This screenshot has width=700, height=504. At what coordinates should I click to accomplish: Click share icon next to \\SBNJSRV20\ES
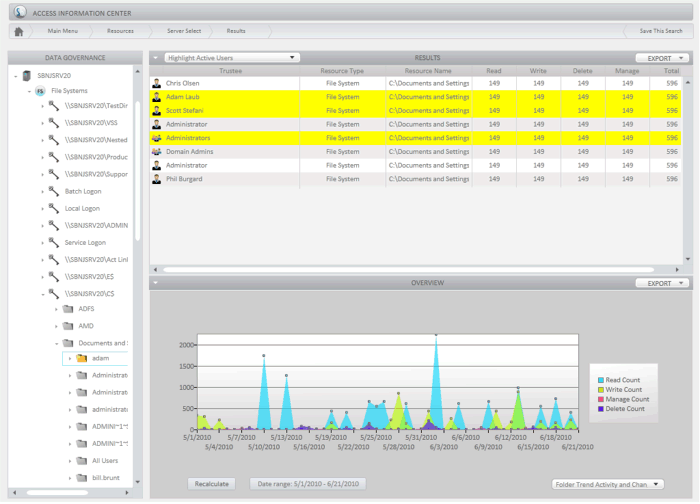(x=54, y=277)
